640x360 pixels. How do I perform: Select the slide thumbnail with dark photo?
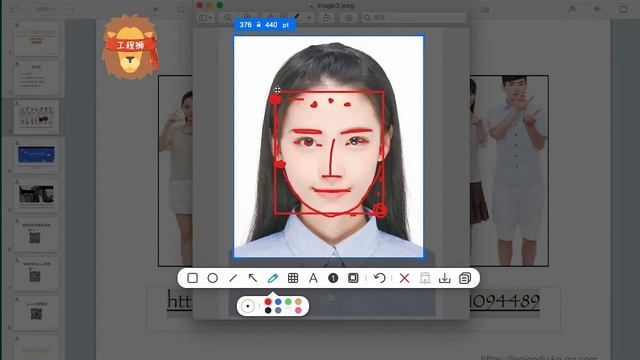[x=36, y=195]
